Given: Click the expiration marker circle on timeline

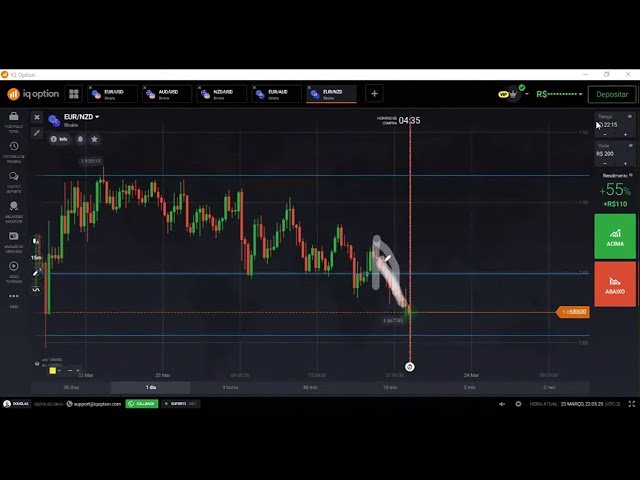Looking at the screenshot, I should [410, 367].
